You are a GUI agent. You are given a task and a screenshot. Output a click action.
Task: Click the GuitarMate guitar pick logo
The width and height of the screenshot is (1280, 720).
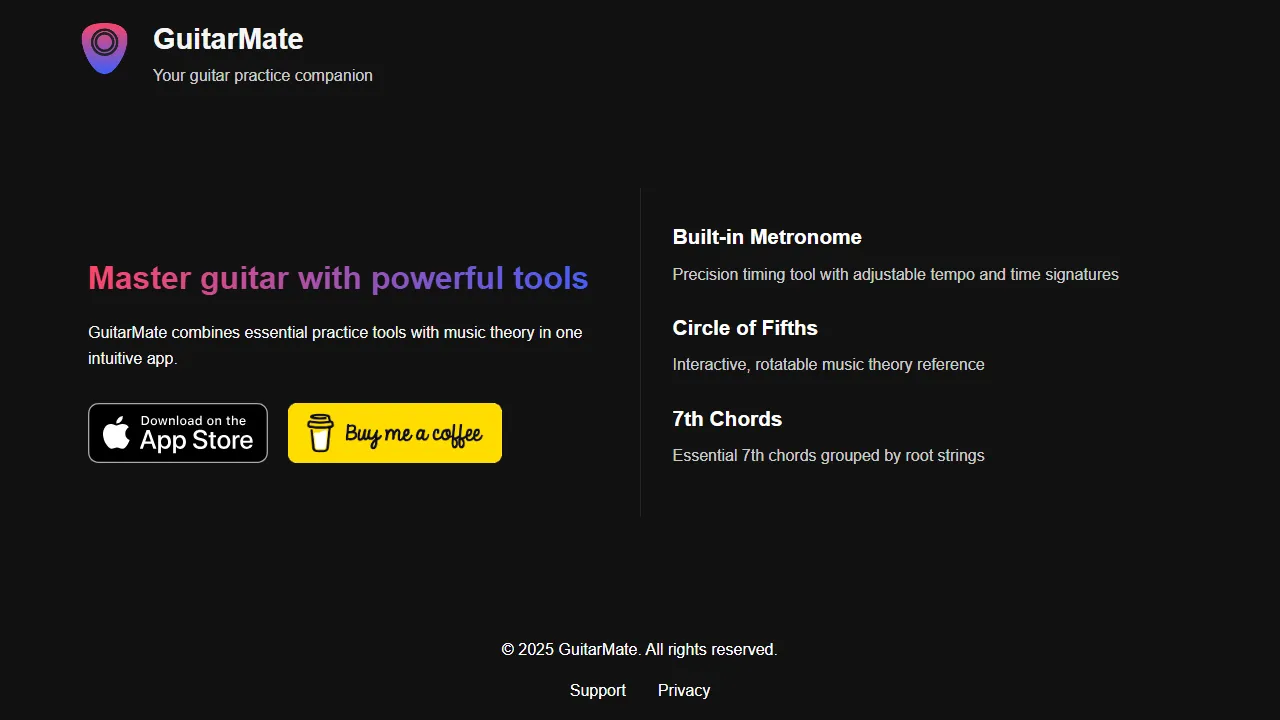(x=104, y=47)
